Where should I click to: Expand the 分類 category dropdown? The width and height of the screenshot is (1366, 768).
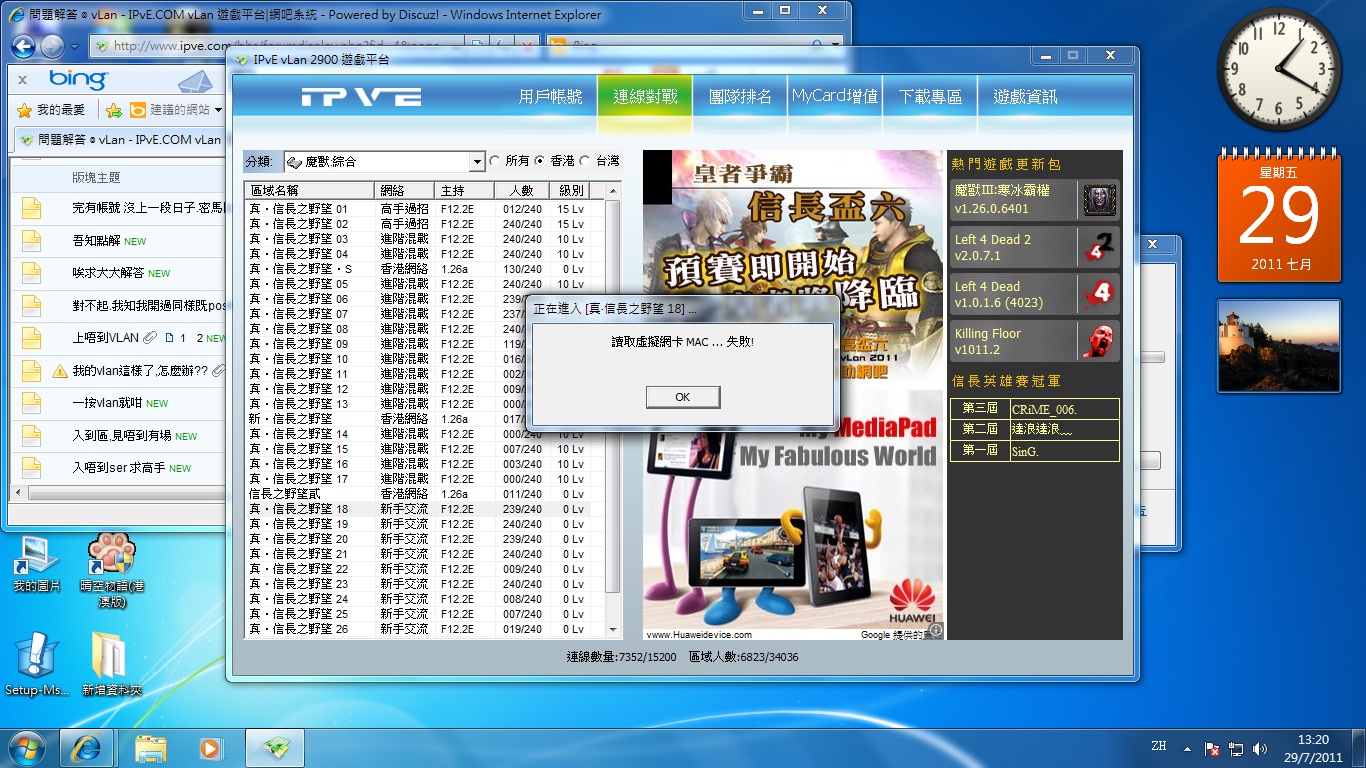tap(476, 162)
